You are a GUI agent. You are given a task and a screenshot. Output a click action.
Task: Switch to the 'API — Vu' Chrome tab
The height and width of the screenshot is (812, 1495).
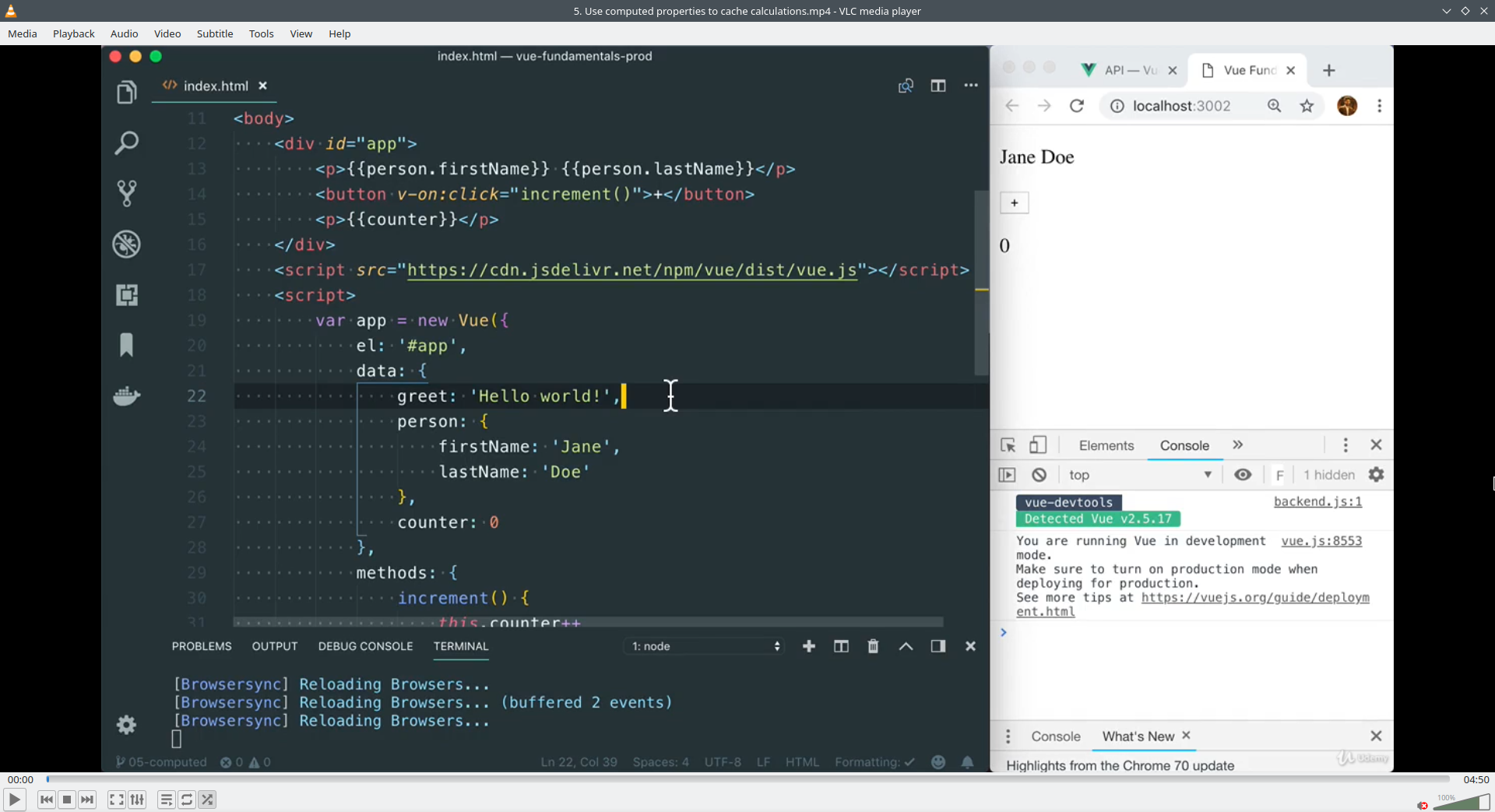[1130, 70]
